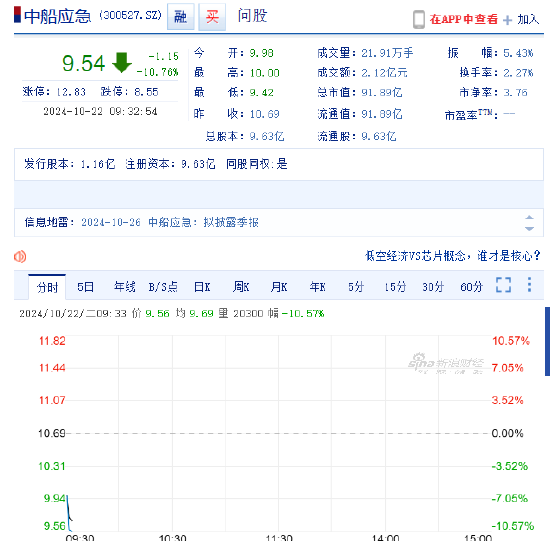Click the 注册资本: 9.63亿 text

click(x=170, y=164)
